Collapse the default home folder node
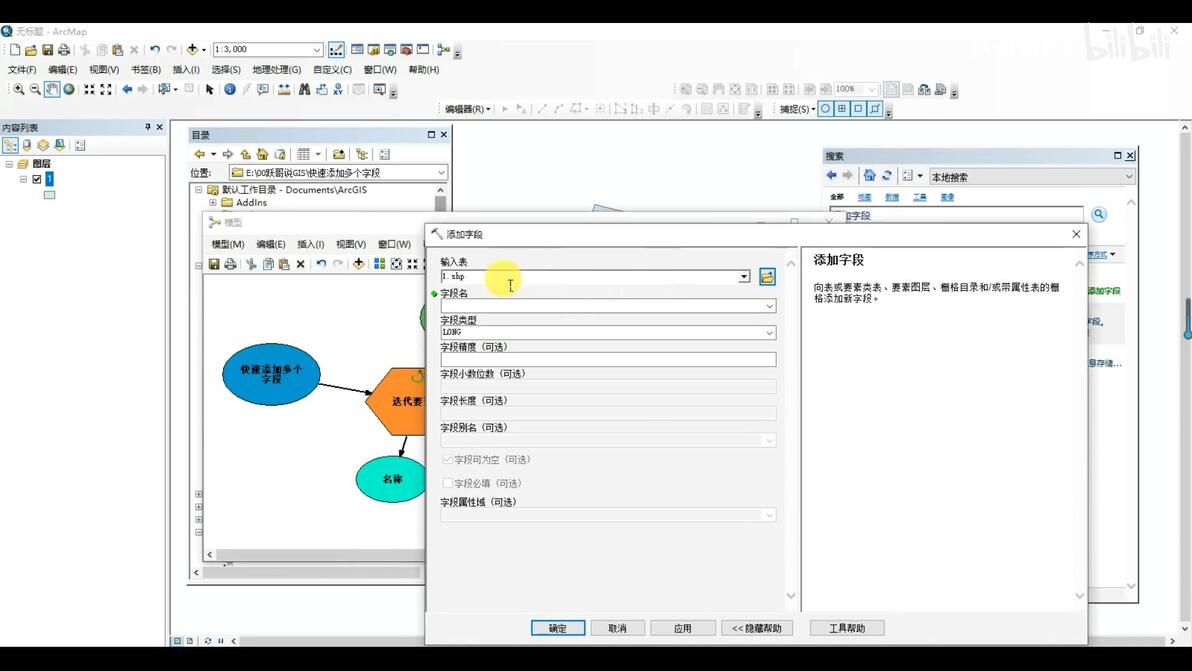 (x=199, y=190)
